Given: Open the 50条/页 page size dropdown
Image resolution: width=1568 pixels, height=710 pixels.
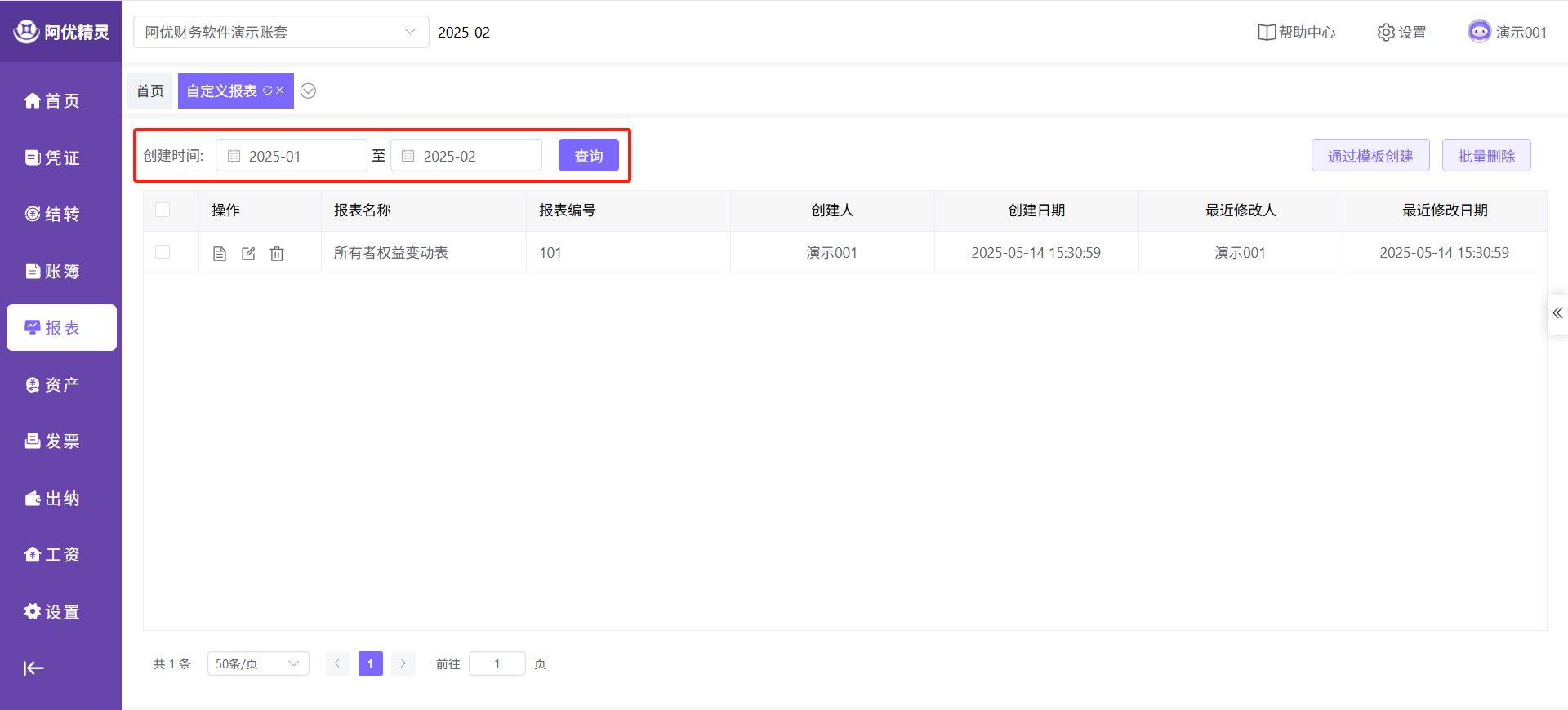Looking at the screenshot, I should click(258, 663).
